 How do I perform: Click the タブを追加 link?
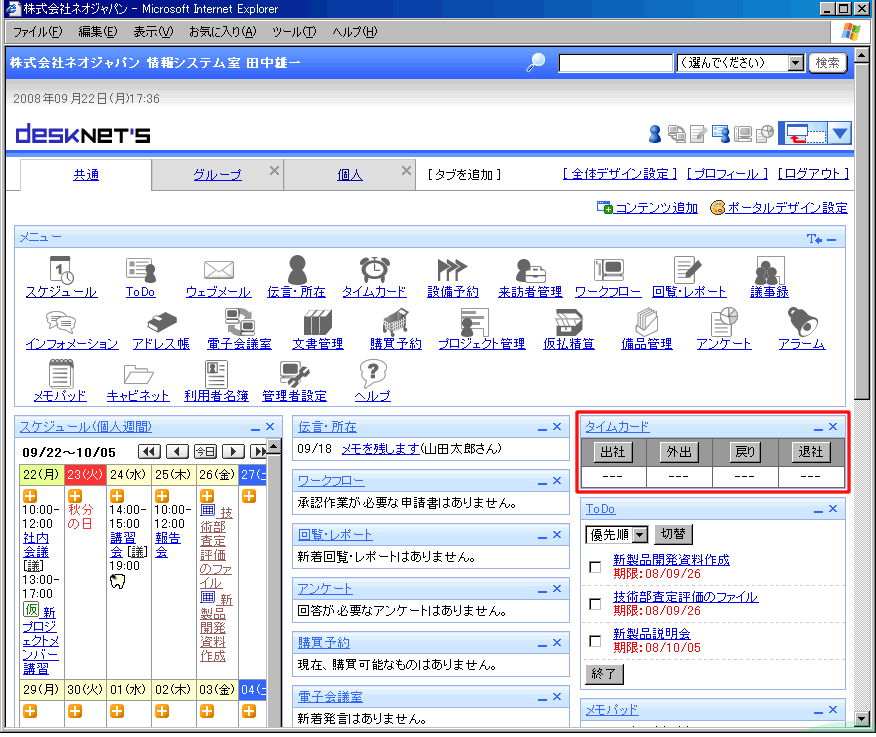coord(464,175)
